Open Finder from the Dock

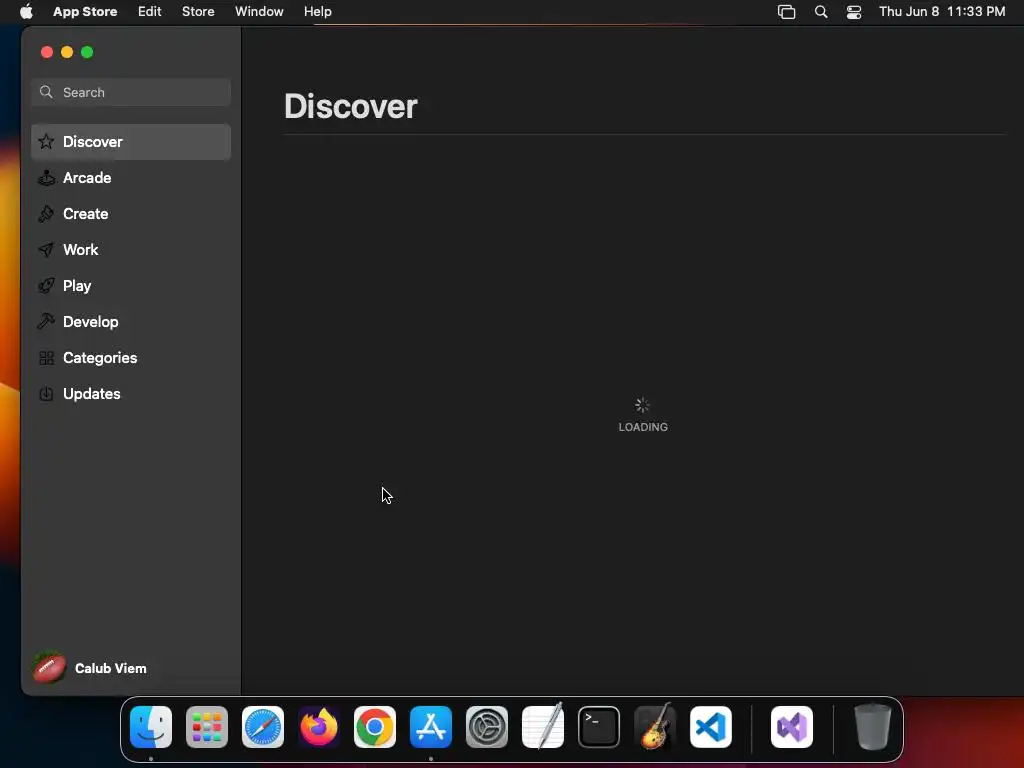coord(151,727)
